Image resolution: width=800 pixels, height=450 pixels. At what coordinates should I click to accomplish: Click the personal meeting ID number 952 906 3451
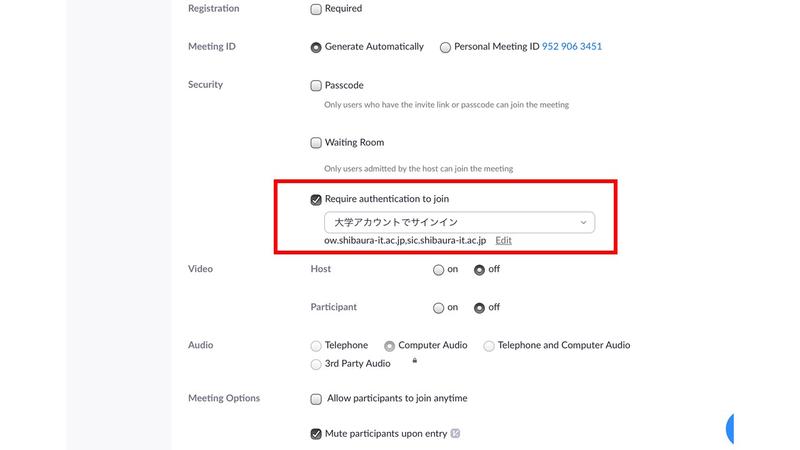point(571,46)
